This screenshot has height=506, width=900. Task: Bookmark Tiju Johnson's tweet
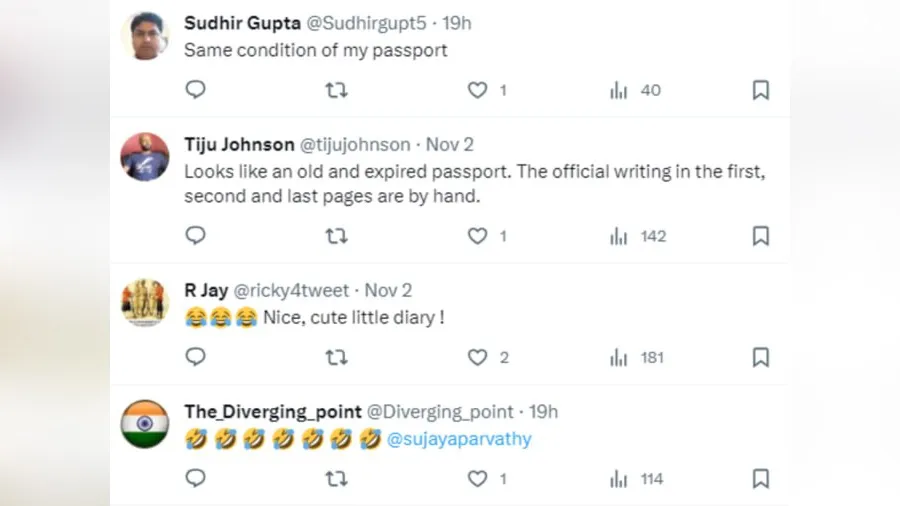point(761,236)
